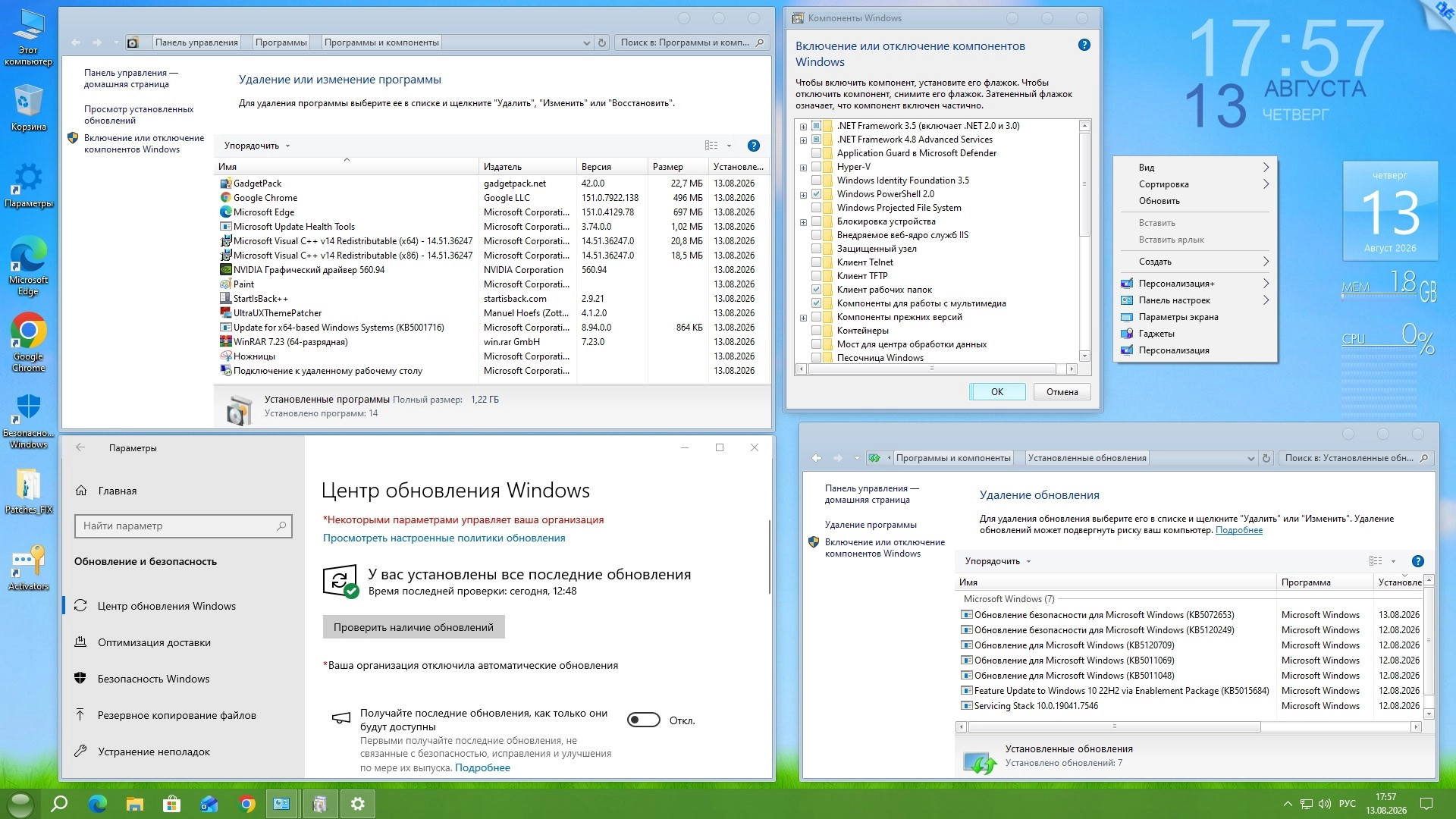Toggle the Hyper-V component checkbox
The height and width of the screenshot is (819, 1456).
817,167
